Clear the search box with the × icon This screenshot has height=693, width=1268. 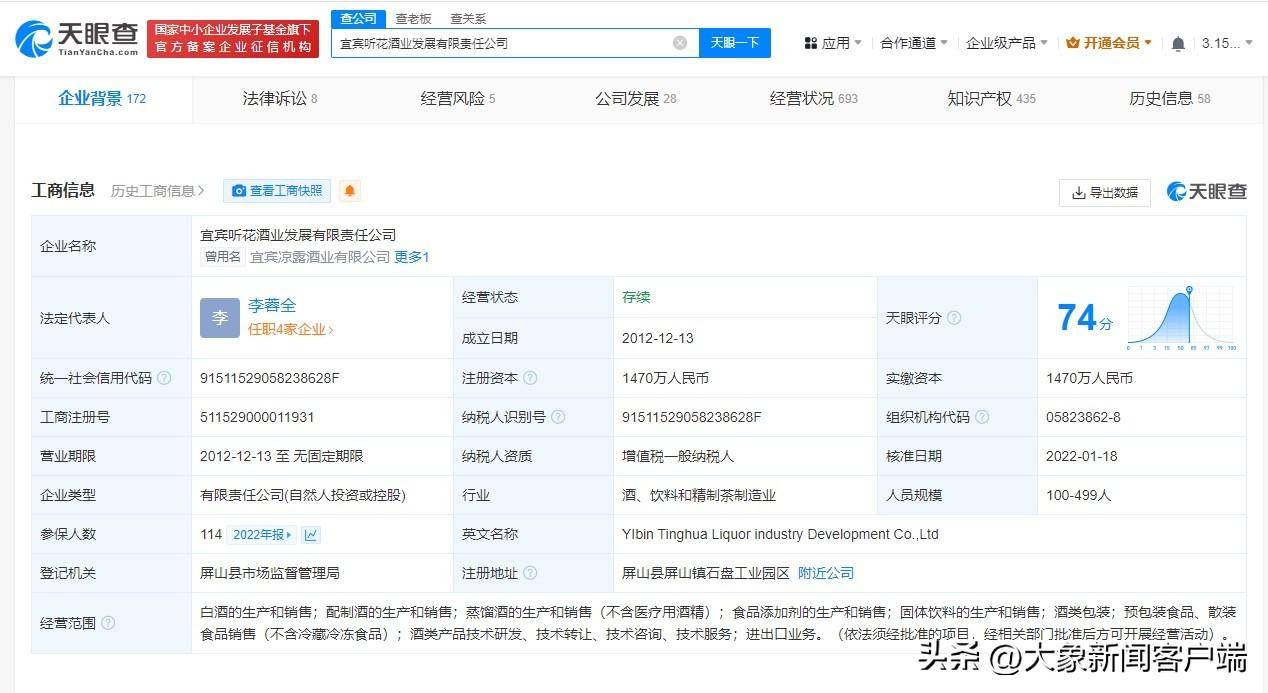680,42
